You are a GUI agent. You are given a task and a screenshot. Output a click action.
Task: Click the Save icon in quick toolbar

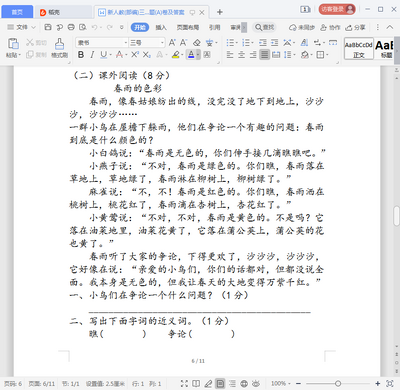48,27
